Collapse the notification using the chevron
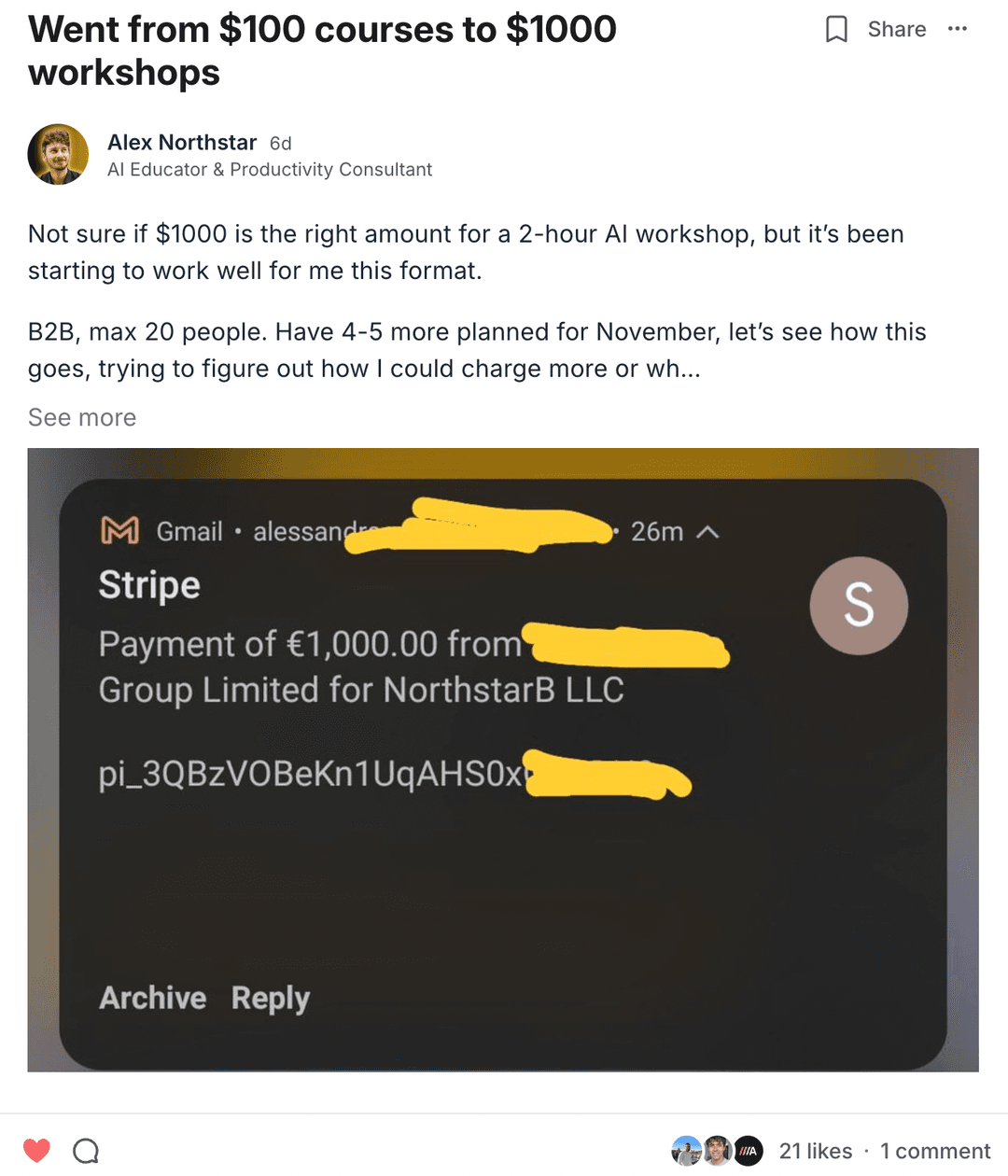The height and width of the screenshot is (1176, 1008). pos(708,532)
